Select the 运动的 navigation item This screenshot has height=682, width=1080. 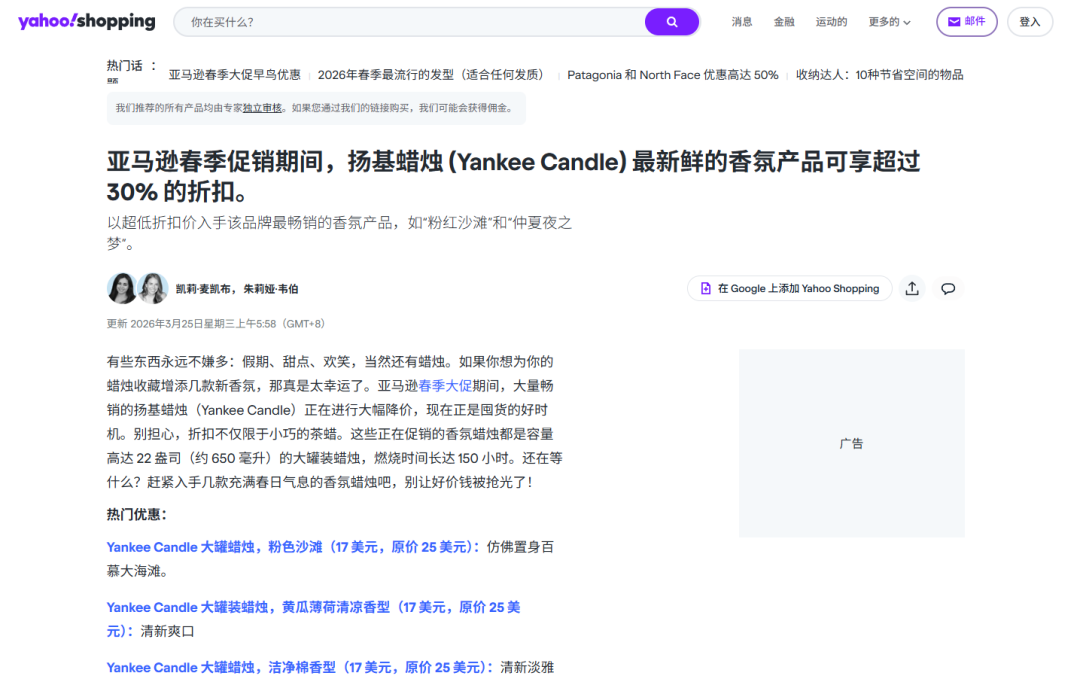[831, 21]
